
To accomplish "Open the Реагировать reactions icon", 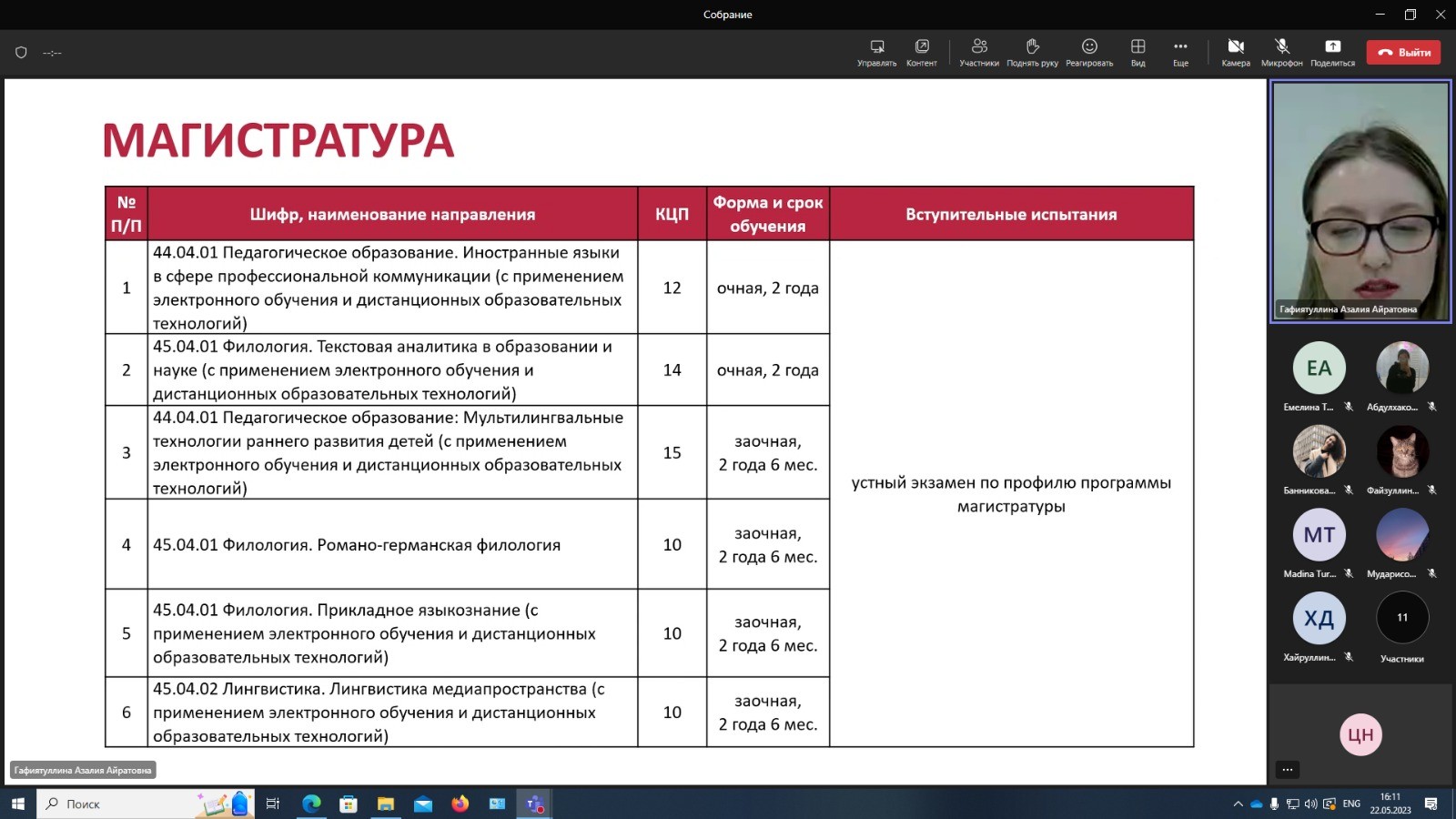I will pyautogui.click(x=1089, y=52).
